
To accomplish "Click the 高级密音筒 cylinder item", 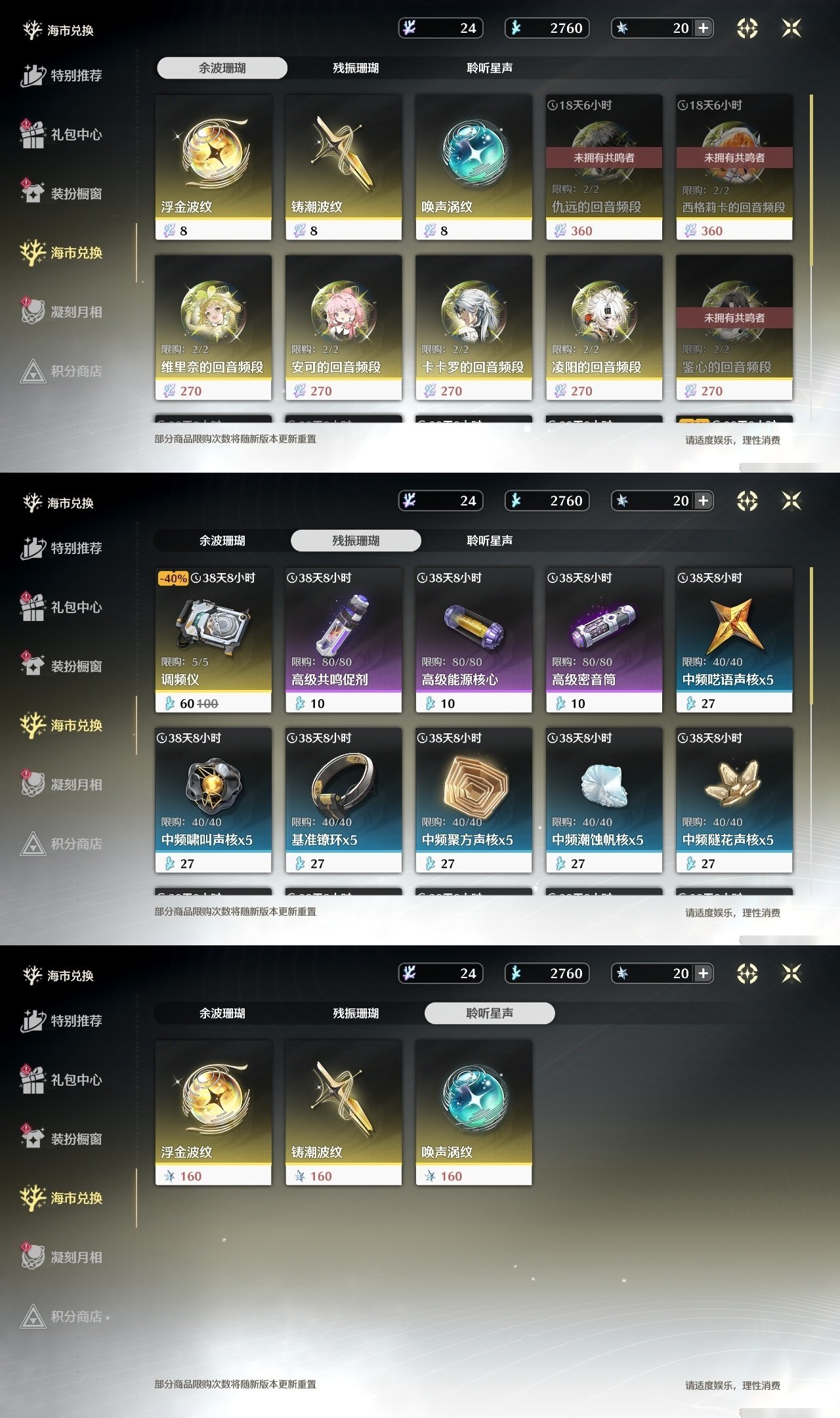I will click(x=604, y=640).
